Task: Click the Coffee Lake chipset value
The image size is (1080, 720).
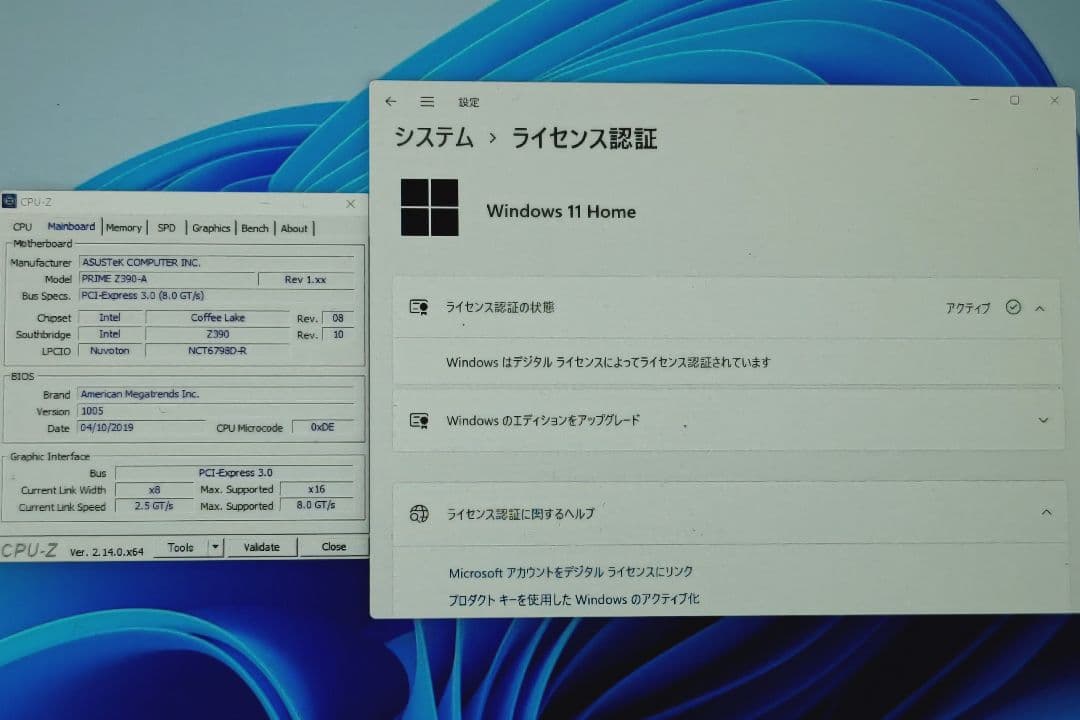Action: [218, 318]
